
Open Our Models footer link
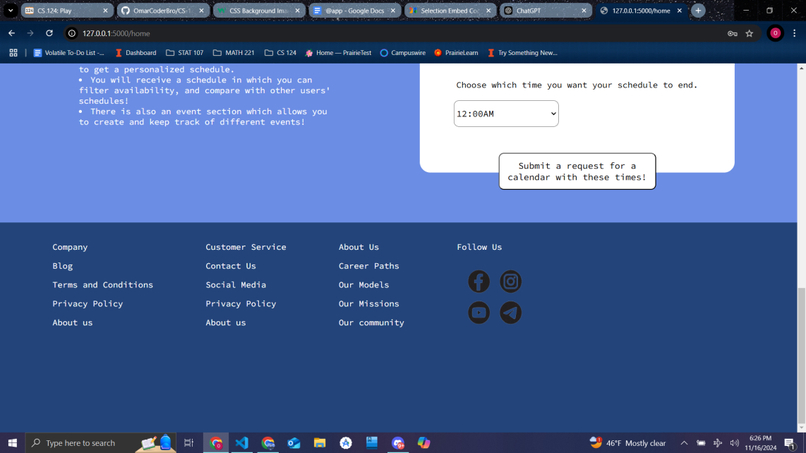click(x=363, y=285)
